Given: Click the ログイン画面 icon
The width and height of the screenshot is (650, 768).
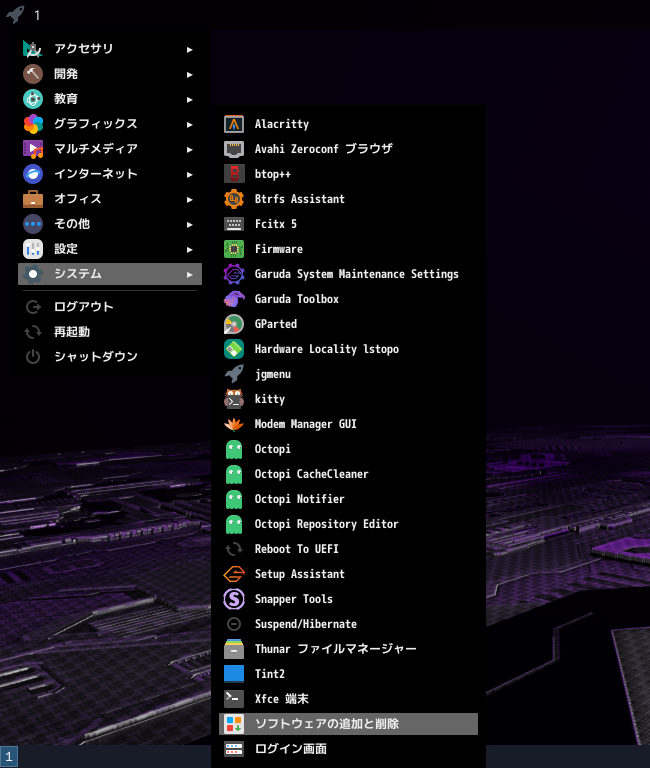Looking at the screenshot, I should pyautogui.click(x=234, y=748).
